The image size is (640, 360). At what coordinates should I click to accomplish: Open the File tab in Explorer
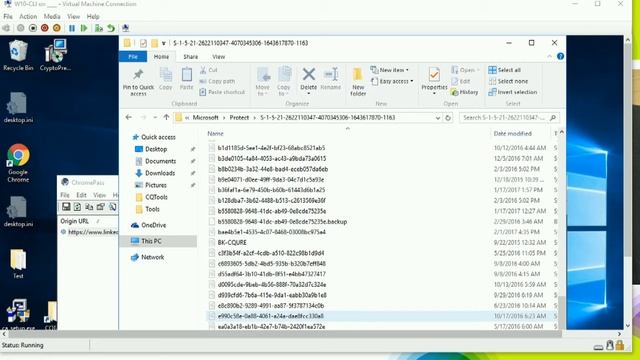tap(133, 57)
